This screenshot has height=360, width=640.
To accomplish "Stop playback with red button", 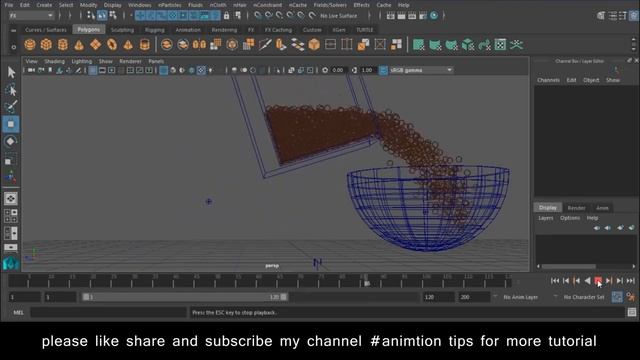I will click(x=598, y=280).
